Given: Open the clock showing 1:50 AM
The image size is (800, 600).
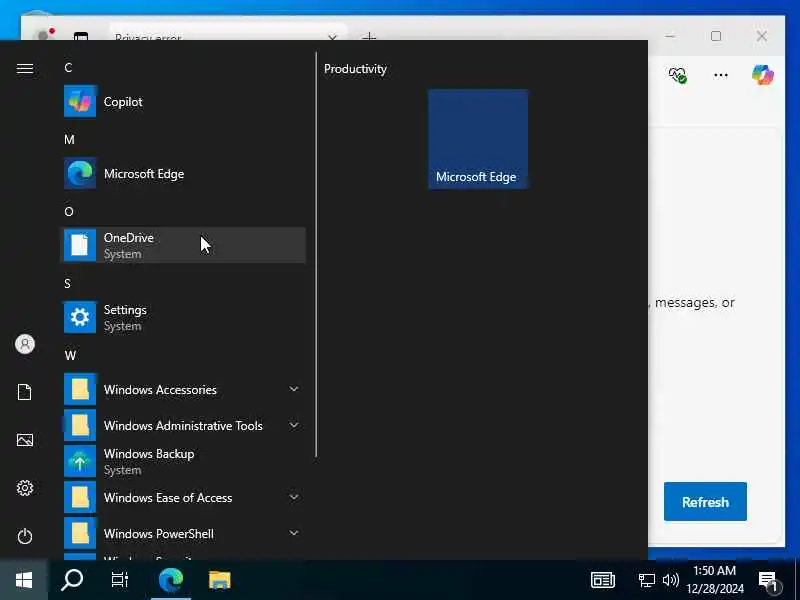Looking at the screenshot, I should click(x=715, y=580).
